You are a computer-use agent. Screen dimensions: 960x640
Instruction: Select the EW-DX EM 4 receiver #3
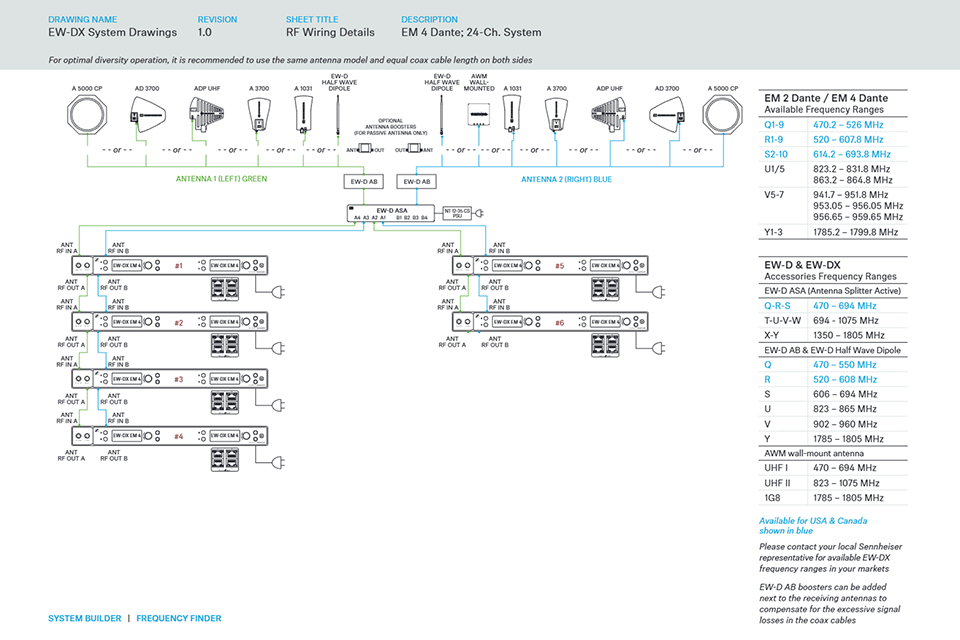(170, 378)
